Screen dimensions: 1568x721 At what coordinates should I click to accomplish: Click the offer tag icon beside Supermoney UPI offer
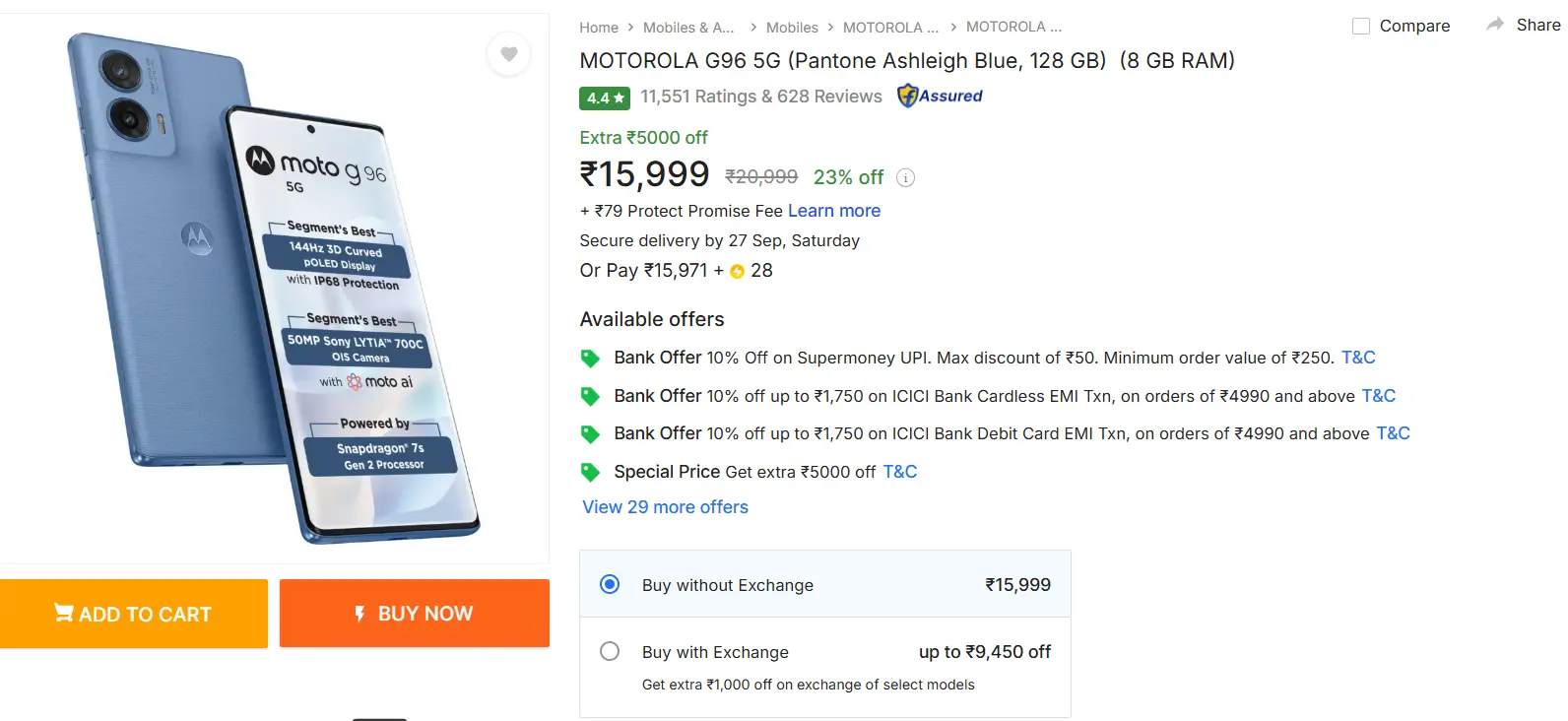590,357
